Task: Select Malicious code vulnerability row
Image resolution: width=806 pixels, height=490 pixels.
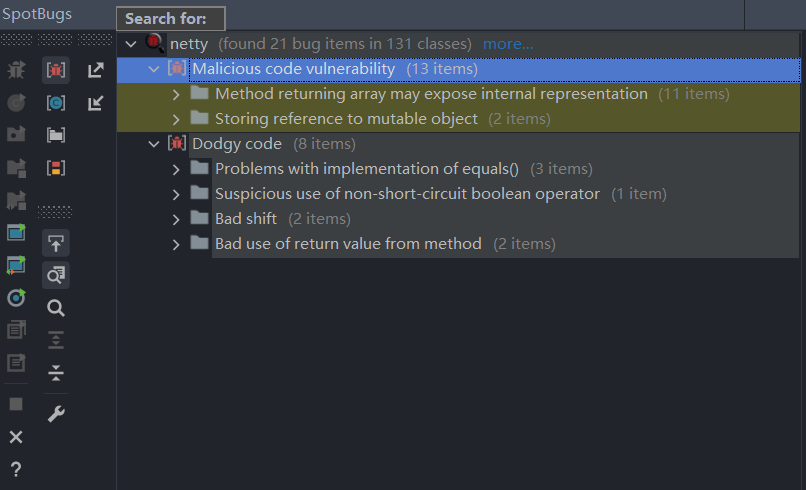Action: coord(459,69)
